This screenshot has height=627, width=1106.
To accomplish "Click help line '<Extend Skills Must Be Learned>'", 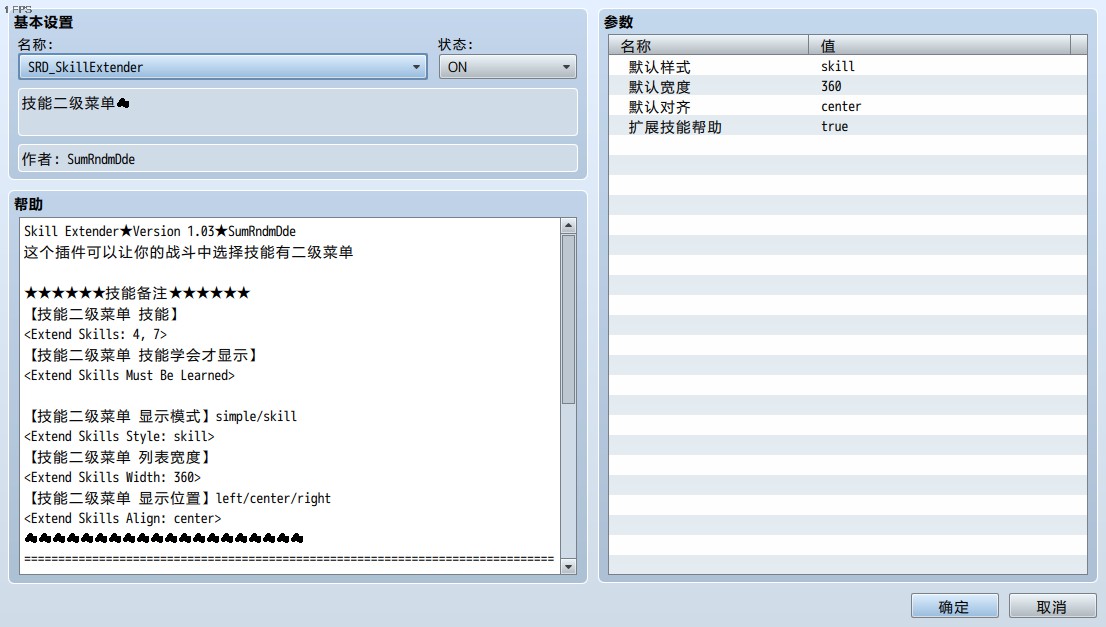I will tap(129, 375).
